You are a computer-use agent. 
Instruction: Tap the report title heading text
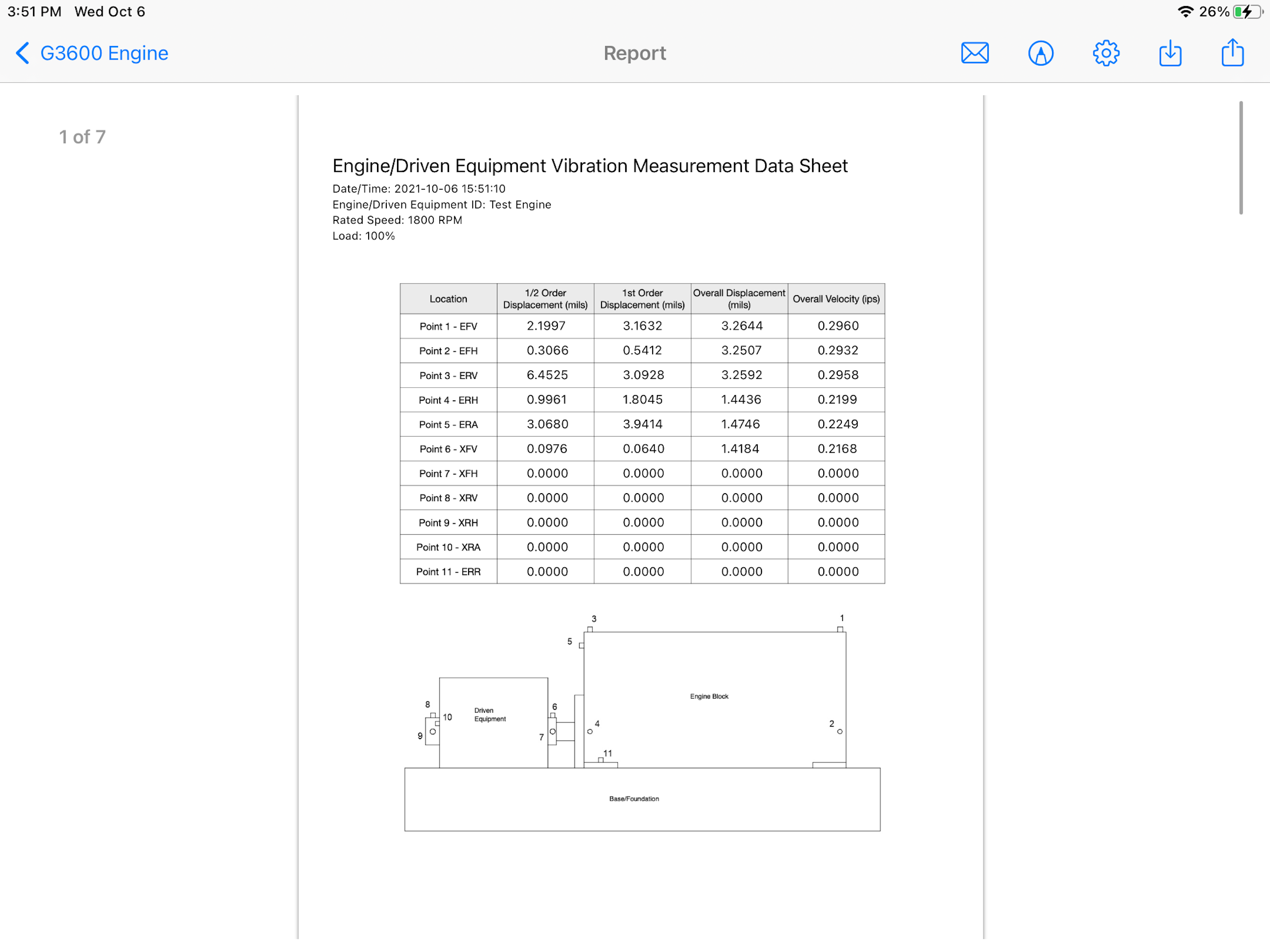pyautogui.click(x=589, y=166)
